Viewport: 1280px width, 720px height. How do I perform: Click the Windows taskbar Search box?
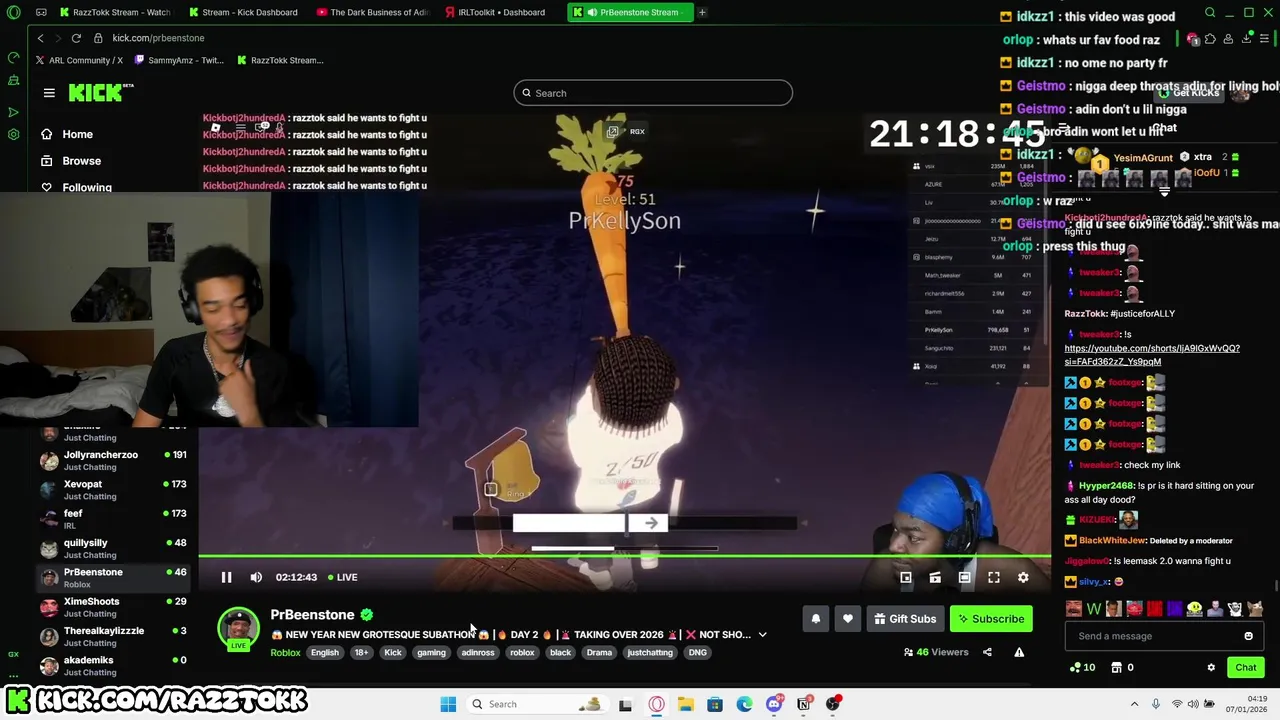click(537, 704)
